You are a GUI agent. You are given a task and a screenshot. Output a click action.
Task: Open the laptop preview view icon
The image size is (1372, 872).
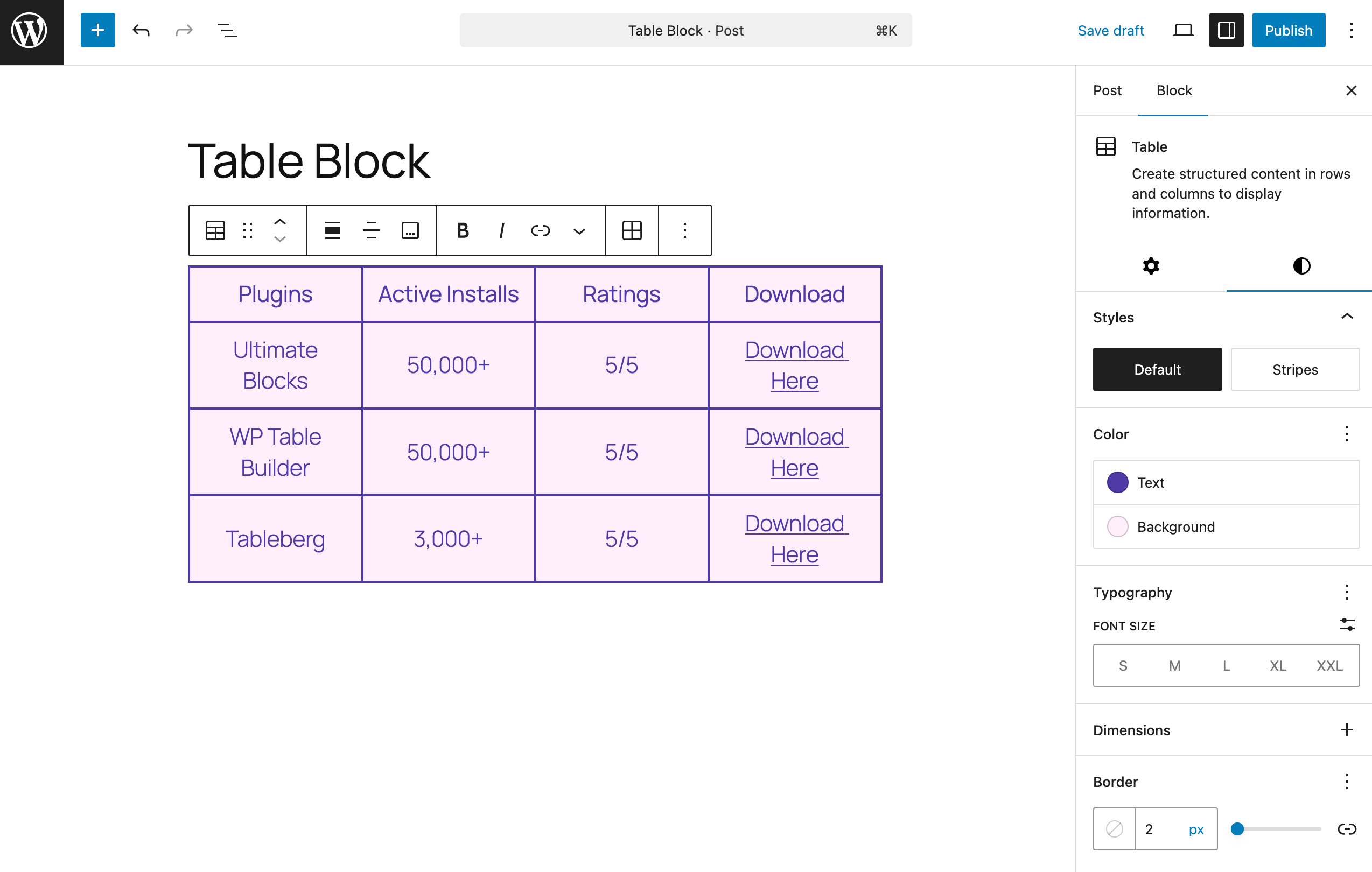pos(1183,30)
